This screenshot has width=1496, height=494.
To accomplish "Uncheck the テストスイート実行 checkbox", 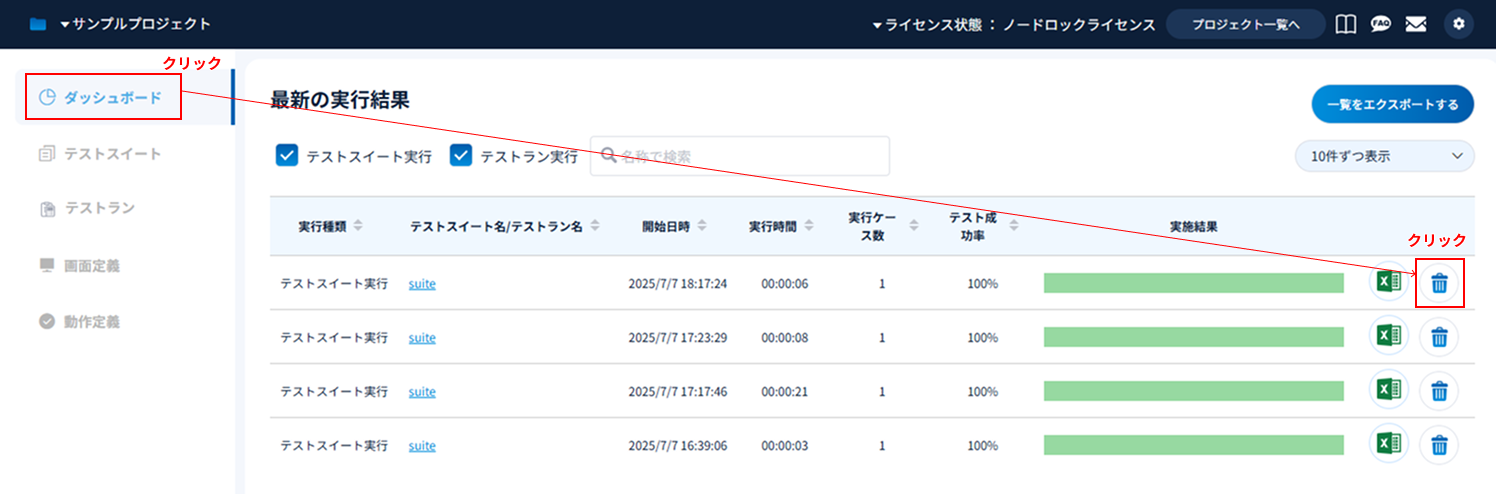I will [x=287, y=156].
